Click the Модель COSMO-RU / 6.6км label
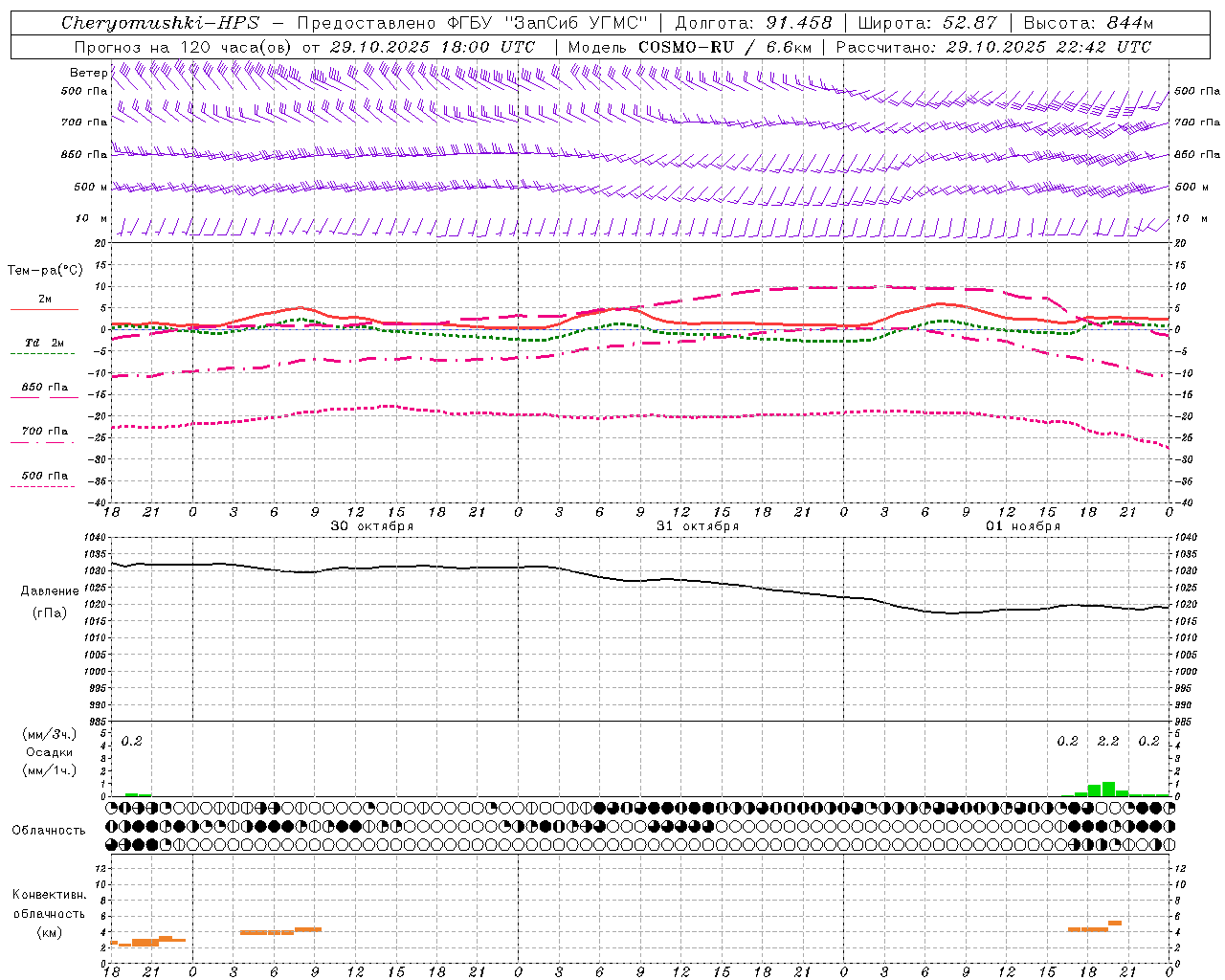Image resolution: width=1225 pixels, height=980 pixels. pyautogui.click(x=689, y=47)
